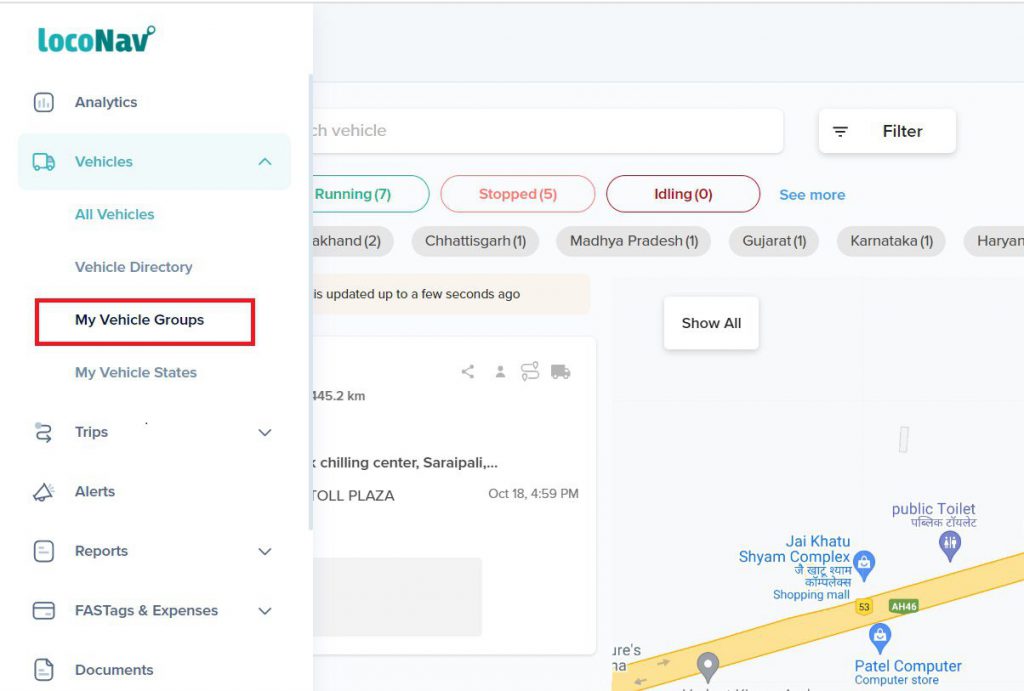Image resolution: width=1024 pixels, height=691 pixels.
Task: Click the See more link
Action: (812, 195)
